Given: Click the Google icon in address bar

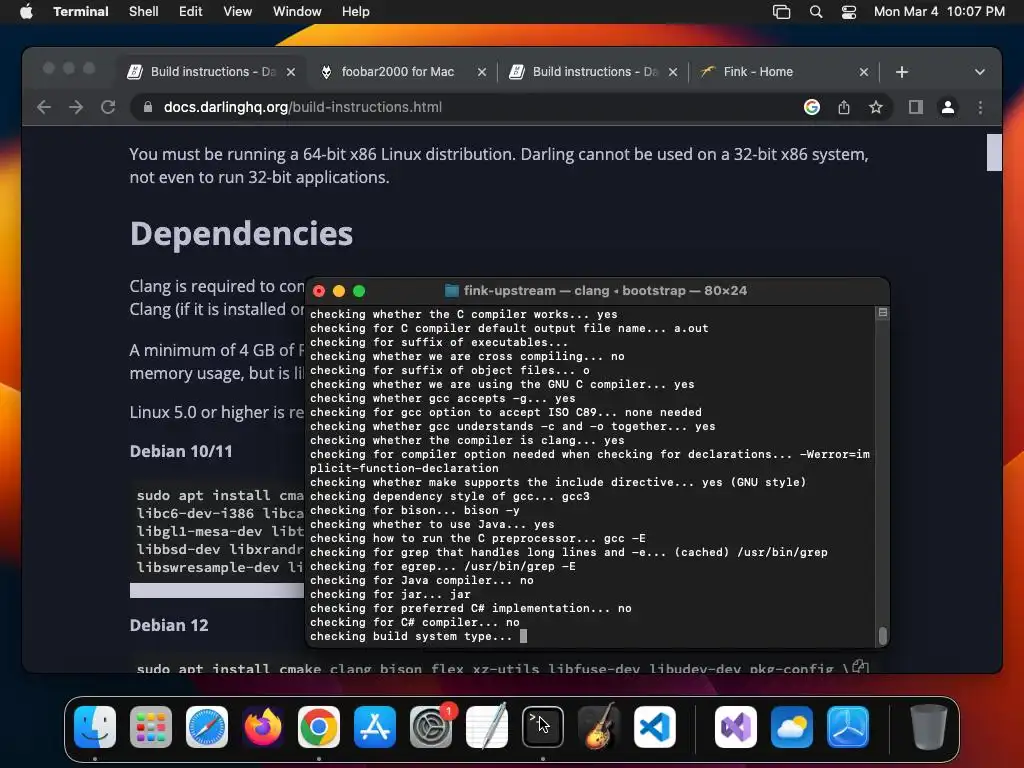Looking at the screenshot, I should point(812,107).
